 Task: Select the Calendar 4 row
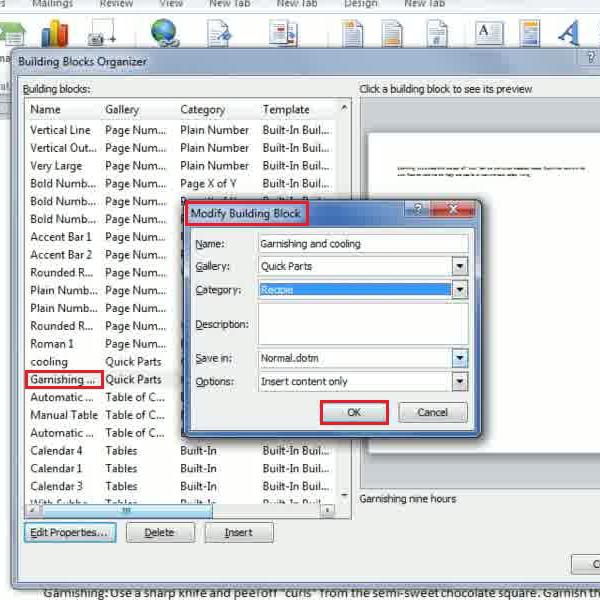(x=181, y=451)
